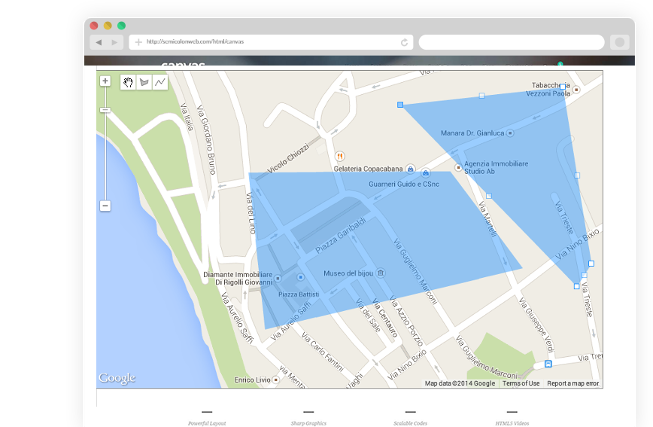Zoom out with the map minus button
653x427 pixels.
[105, 206]
